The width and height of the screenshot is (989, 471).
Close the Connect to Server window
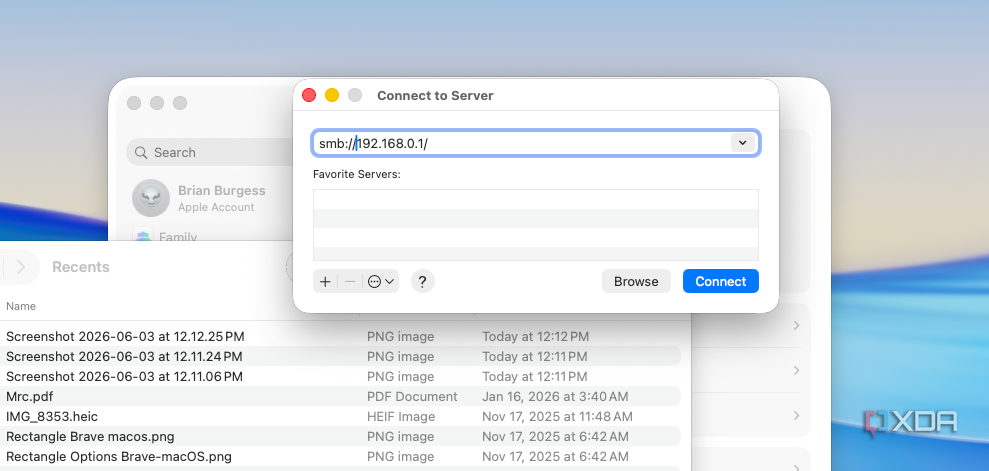309,95
